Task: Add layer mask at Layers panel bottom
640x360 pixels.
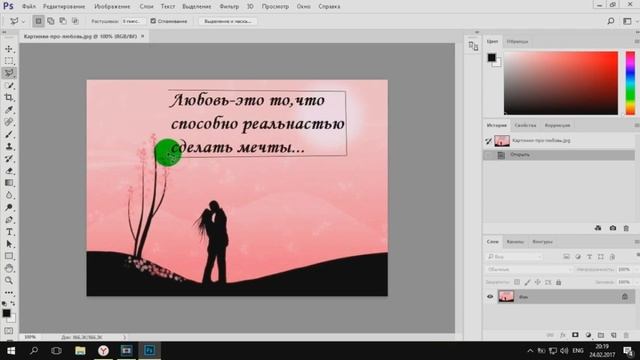Action: tap(575, 335)
